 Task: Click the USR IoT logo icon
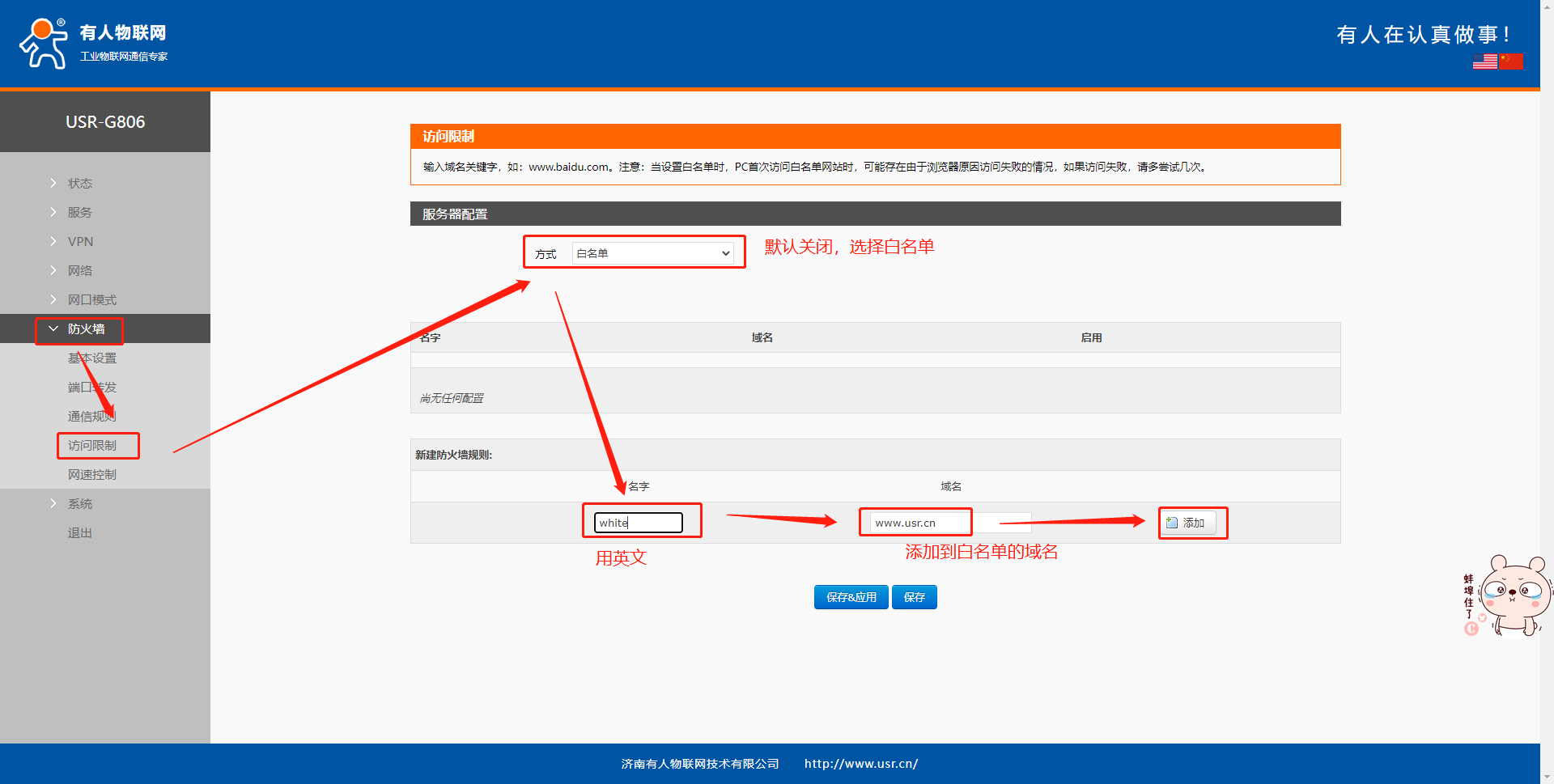click(x=44, y=44)
